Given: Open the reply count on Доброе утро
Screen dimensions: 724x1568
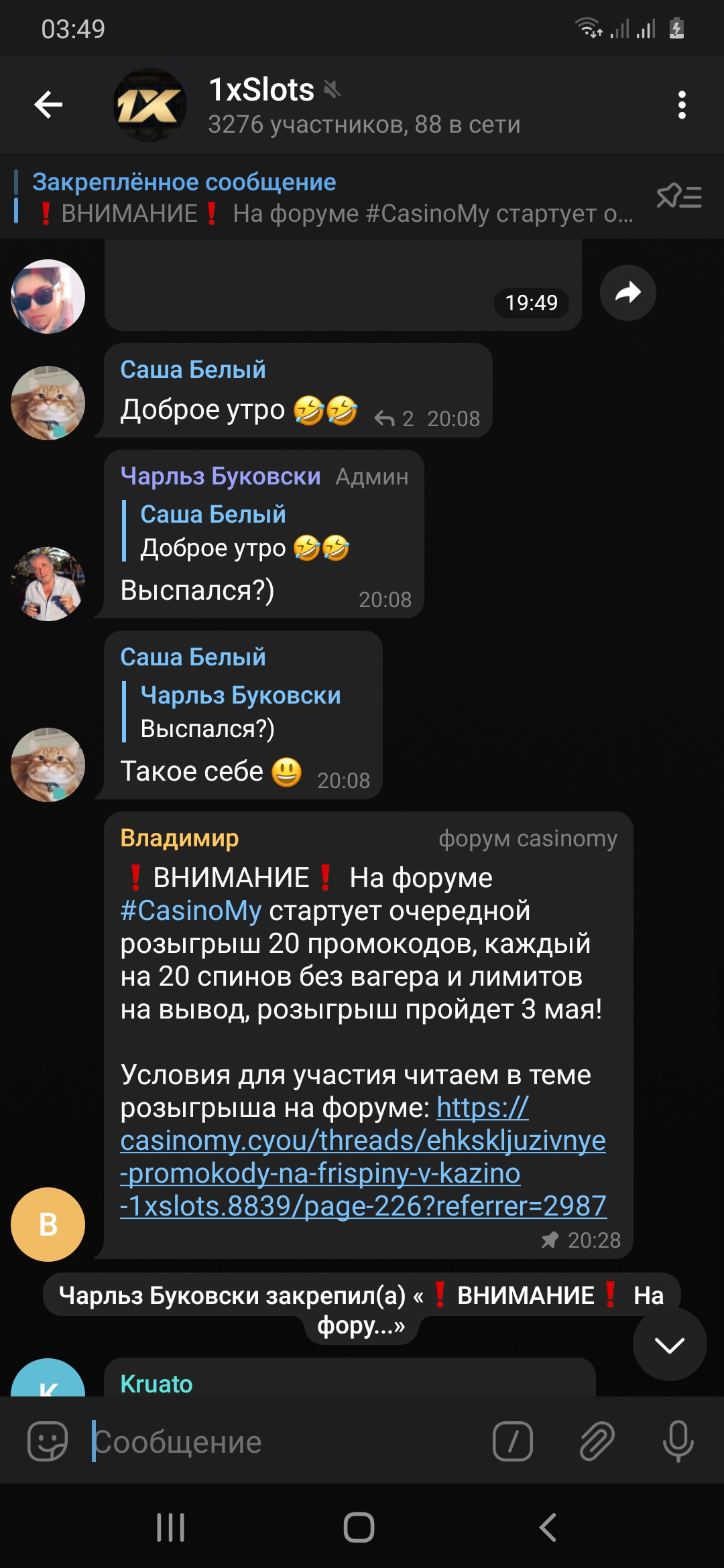Looking at the screenshot, I should click(x=394, y=419).
